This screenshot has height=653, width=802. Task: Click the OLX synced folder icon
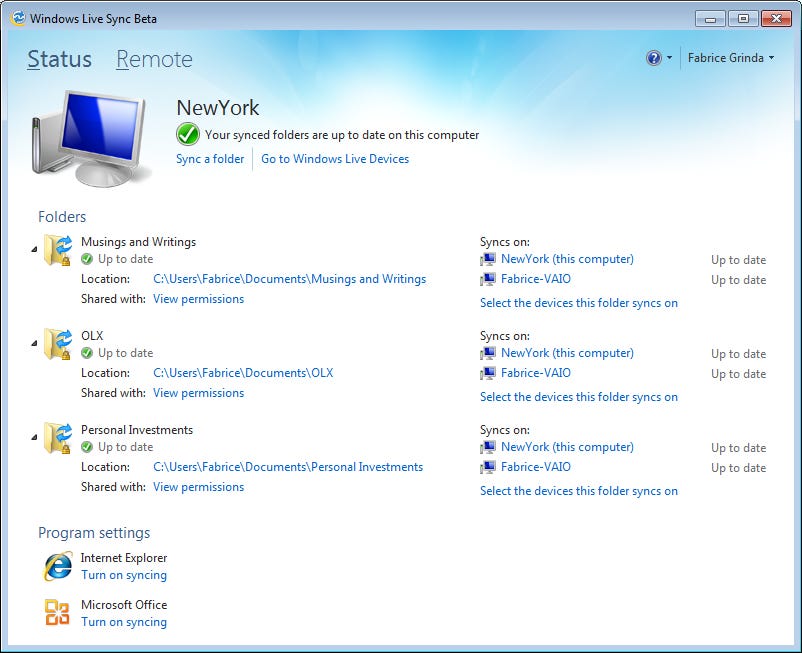(57, 344)
